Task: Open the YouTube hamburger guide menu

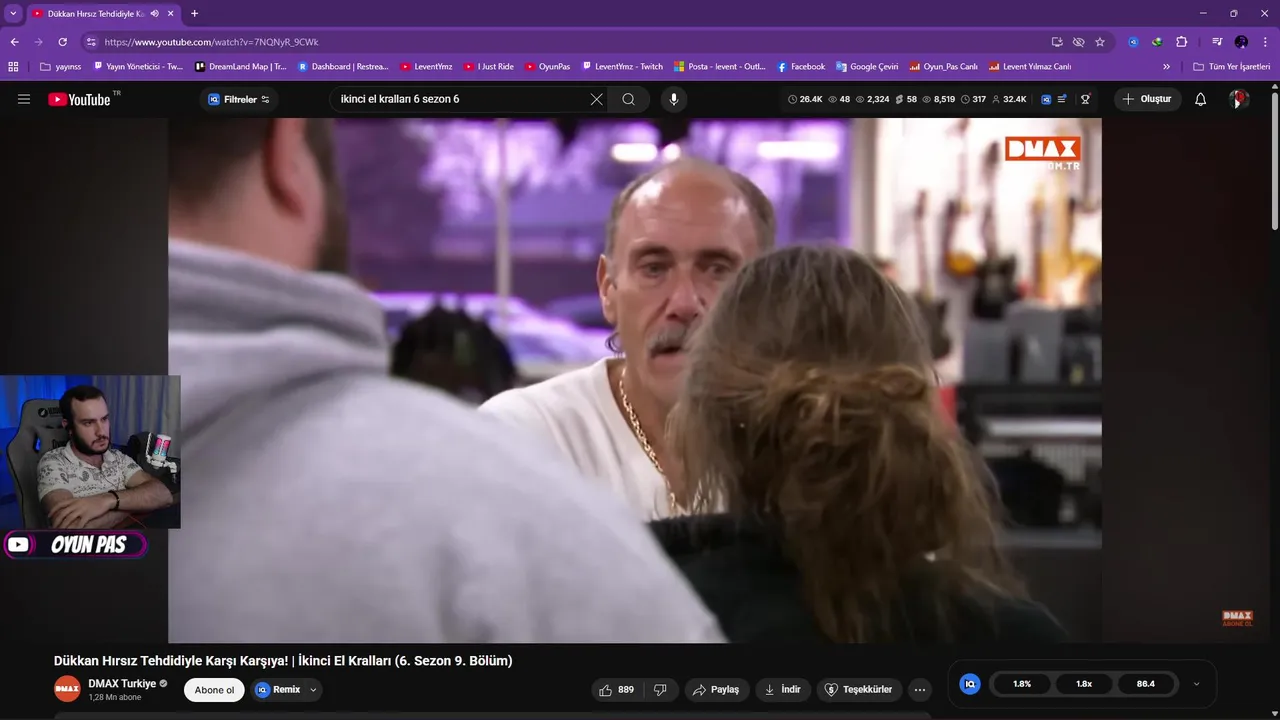Action: [24, 99]
